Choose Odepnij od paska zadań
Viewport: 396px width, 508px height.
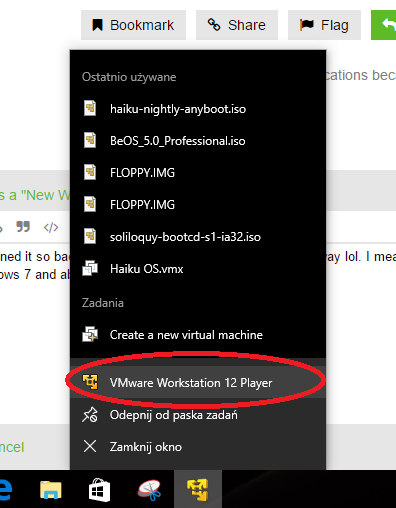[x=198, y=415]
